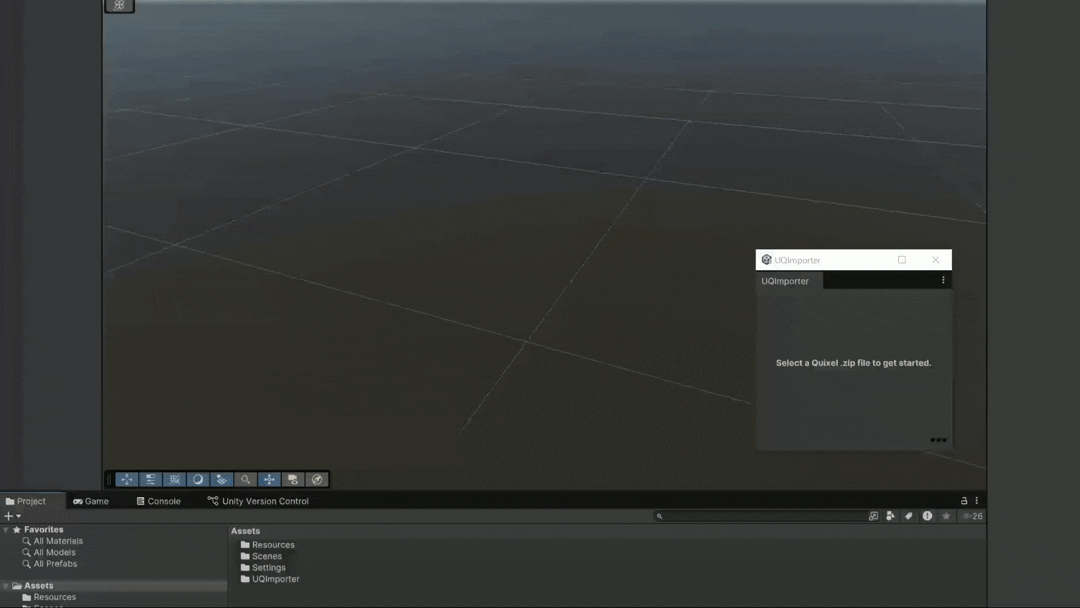Click the sliders-style icon in the scene toolbar
The image size is (1080, 608).
click(150, 479)
